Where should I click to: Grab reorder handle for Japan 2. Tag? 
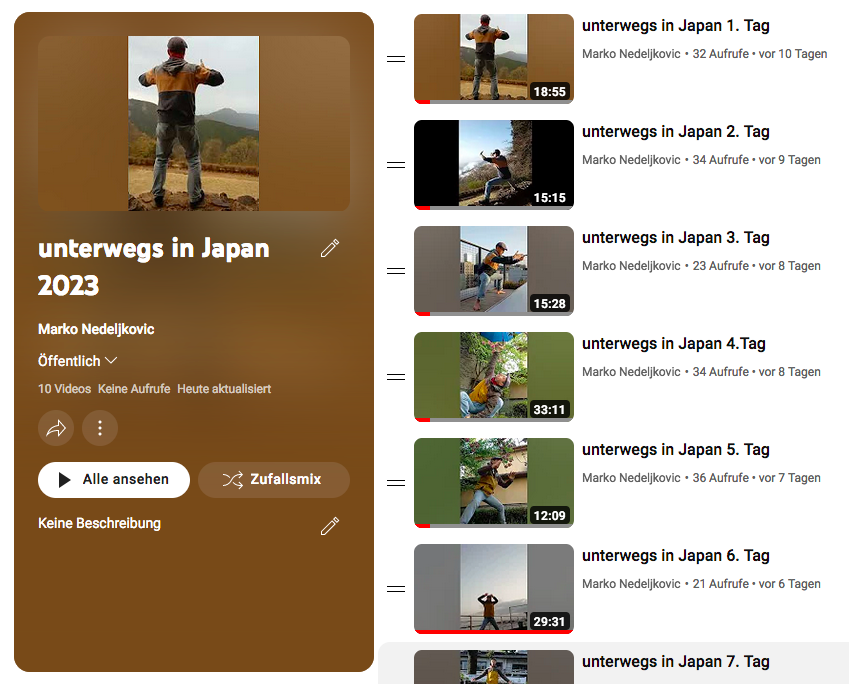coord(396,165)
